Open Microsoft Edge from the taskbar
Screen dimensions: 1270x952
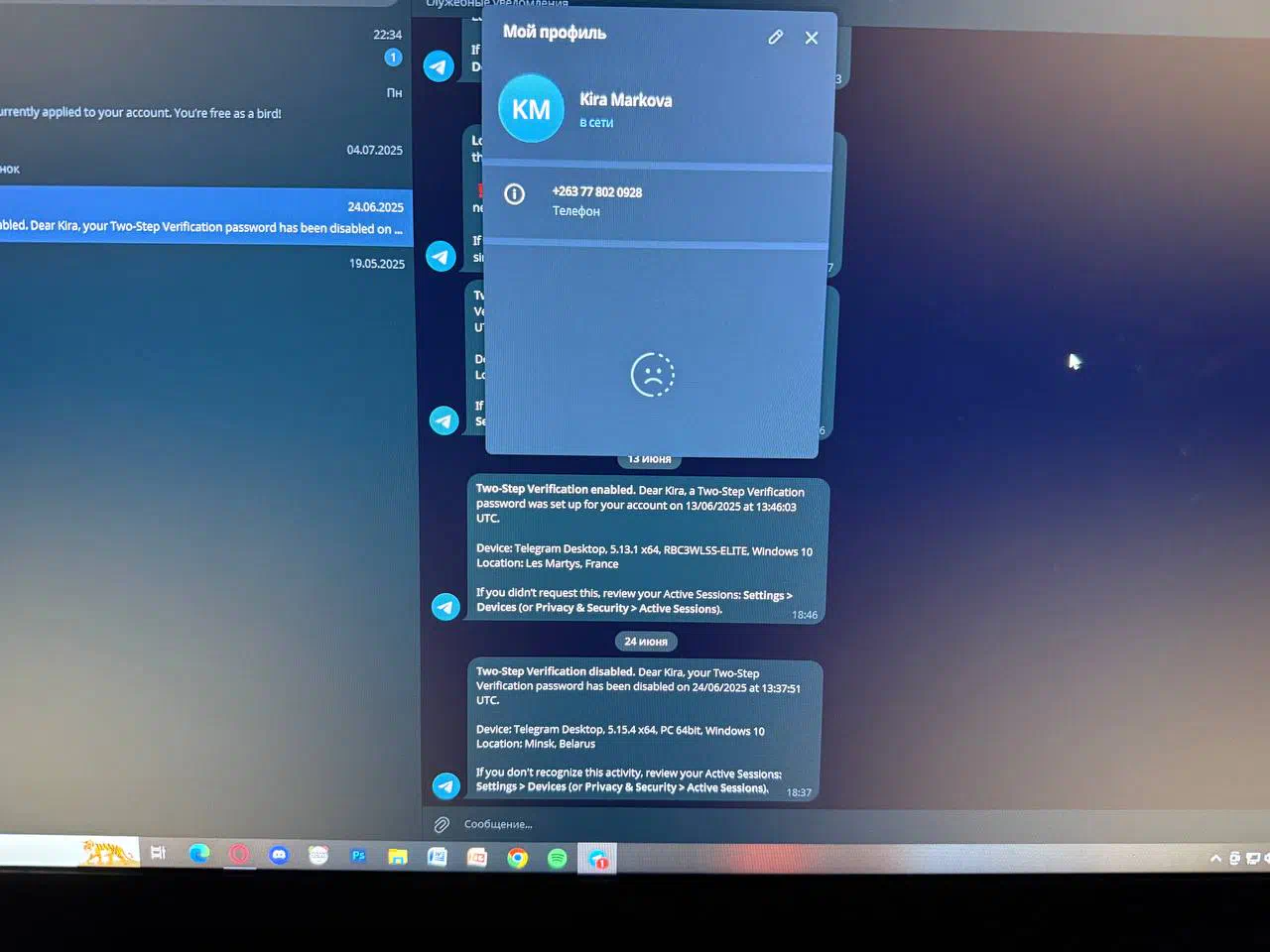(199, 854)
